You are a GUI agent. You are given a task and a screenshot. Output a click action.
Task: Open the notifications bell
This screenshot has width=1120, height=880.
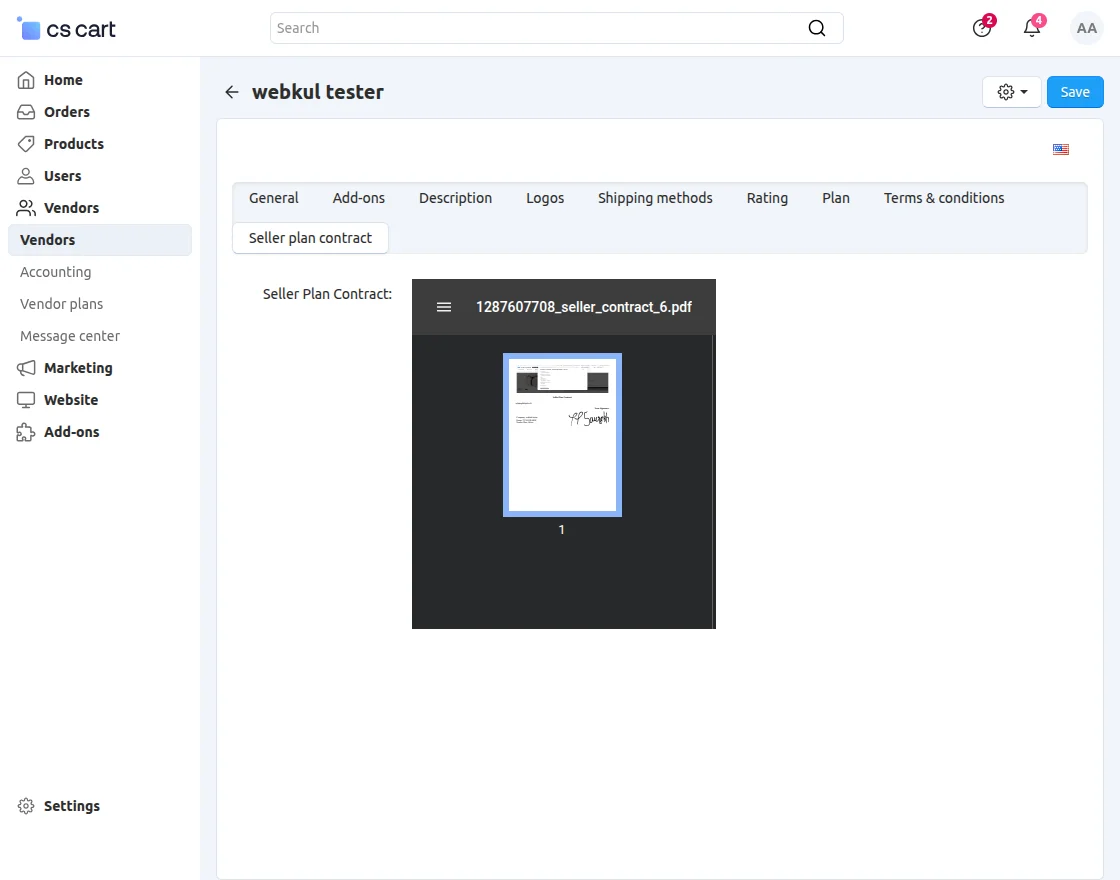(x=1032, y=28)
